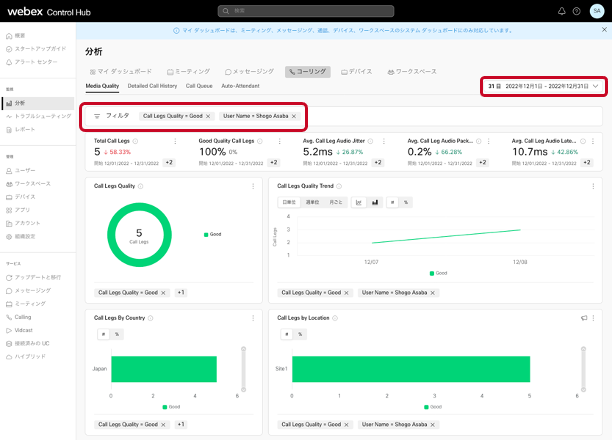Switch trend chart to bar view

click(x=375, y=202)
